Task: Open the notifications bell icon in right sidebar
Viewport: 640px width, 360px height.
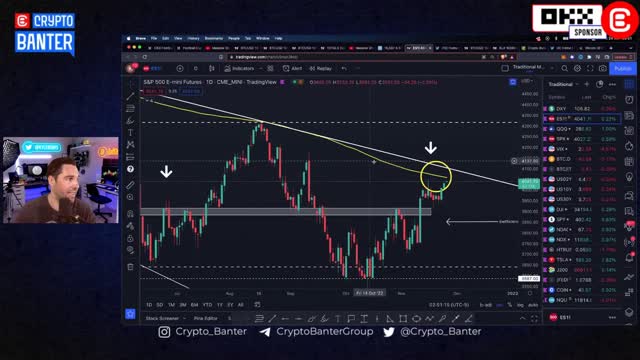Action: pyautogui.click(x=629, y=257)
